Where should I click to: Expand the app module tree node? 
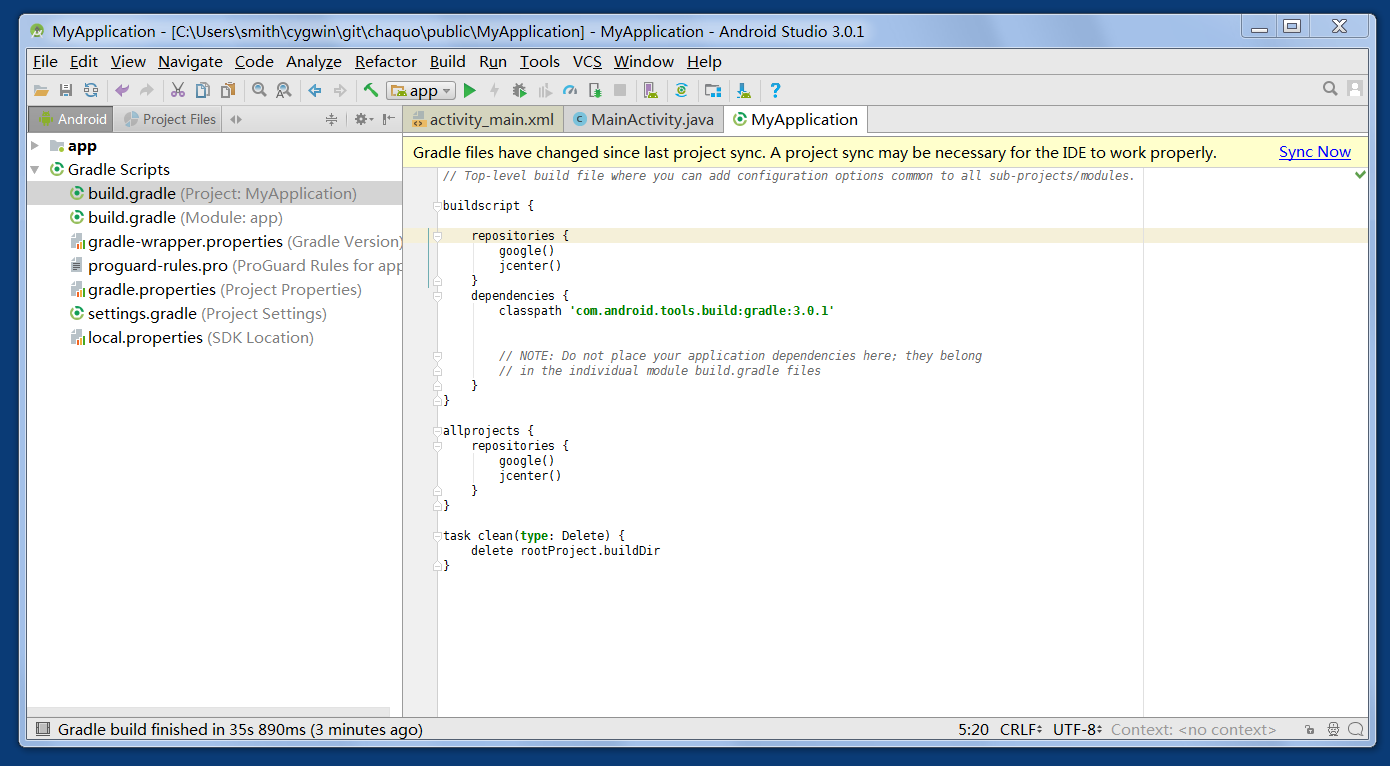pyautogui.click(x=36, y=146)
